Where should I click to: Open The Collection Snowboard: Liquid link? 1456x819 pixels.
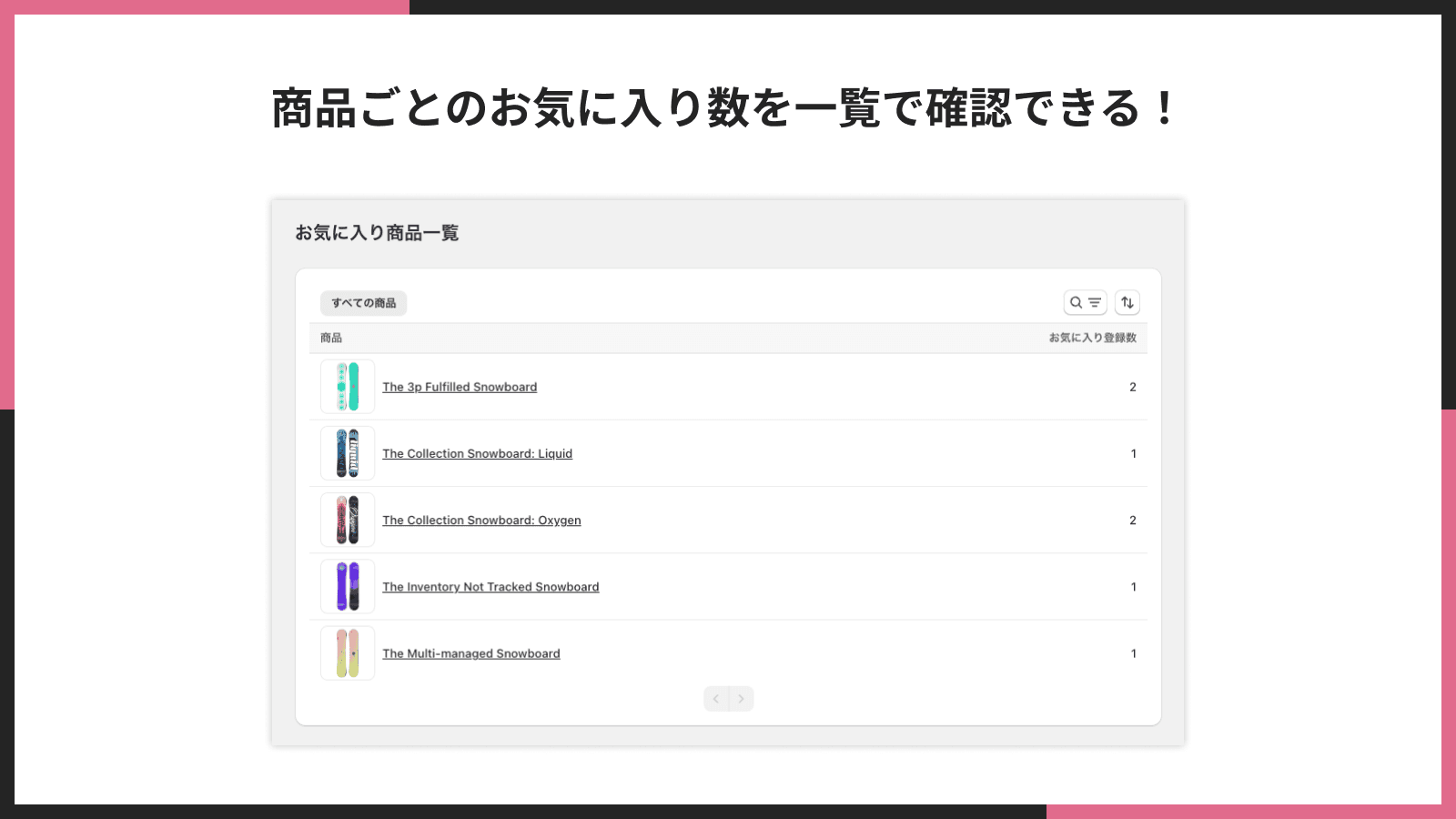pos(477,454)
